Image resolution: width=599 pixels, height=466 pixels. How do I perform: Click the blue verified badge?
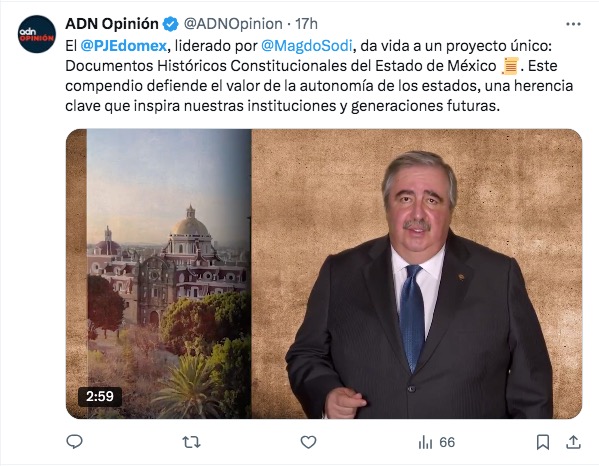click(170, 24)
